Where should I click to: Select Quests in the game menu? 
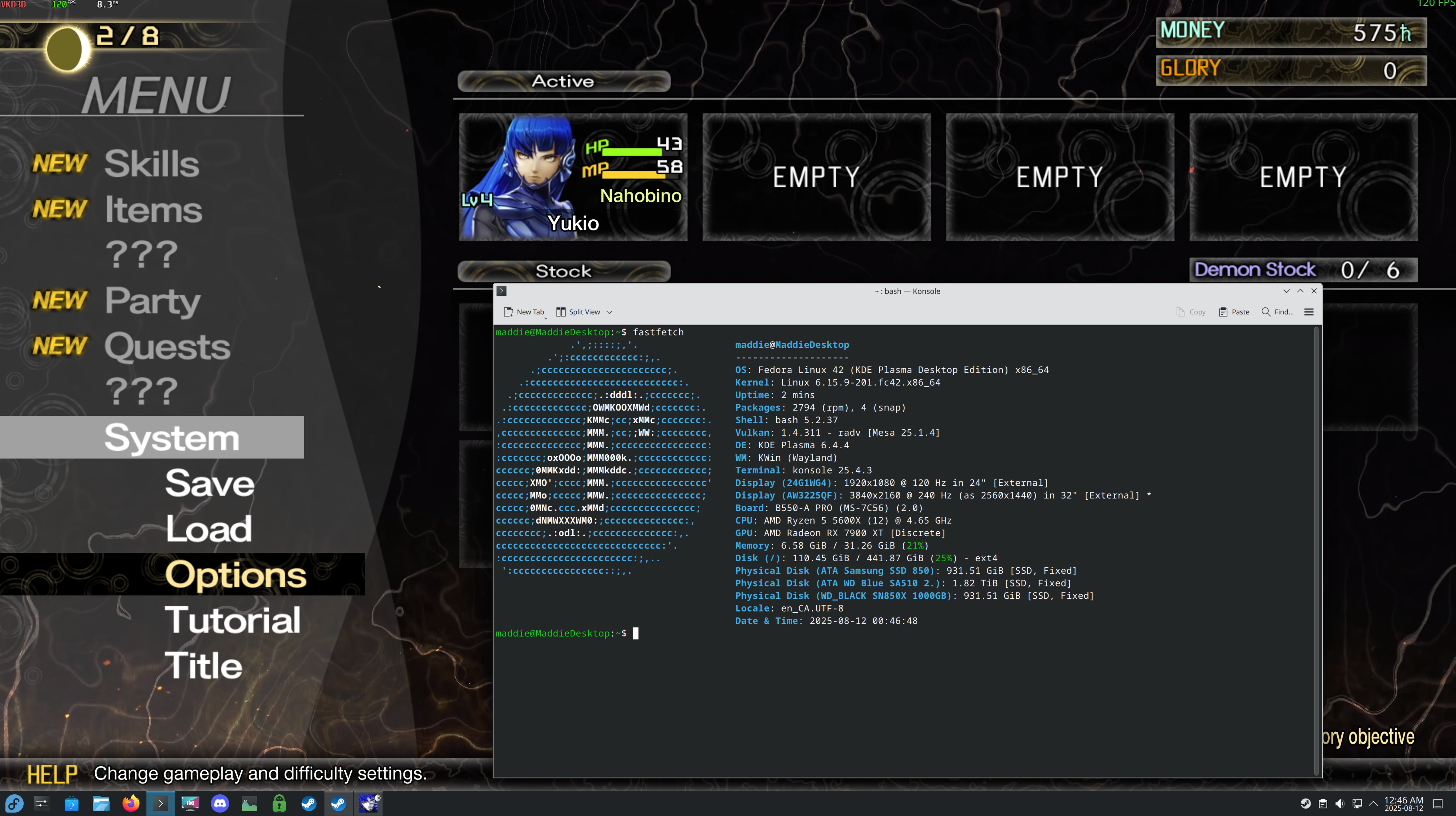pos(167,347)
